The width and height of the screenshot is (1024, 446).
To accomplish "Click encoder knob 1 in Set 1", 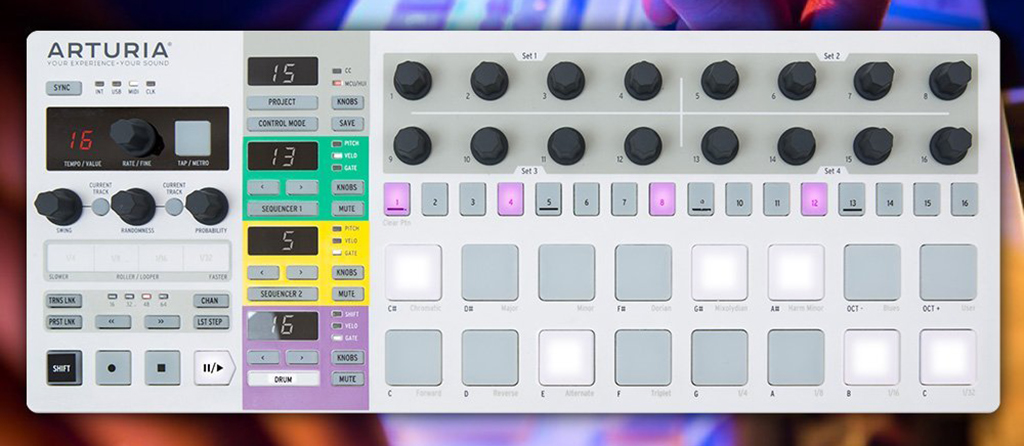I will click(x=413, y=80).
